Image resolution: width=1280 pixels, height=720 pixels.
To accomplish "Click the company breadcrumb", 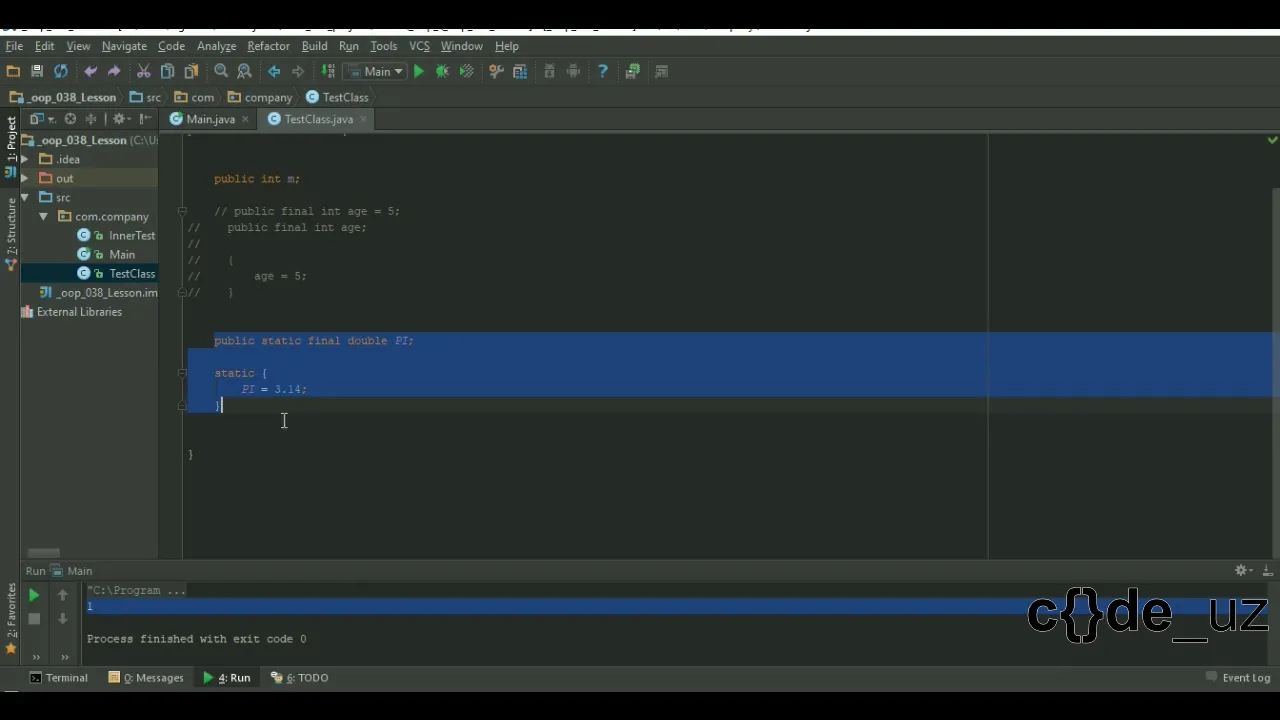I will 260,97.
